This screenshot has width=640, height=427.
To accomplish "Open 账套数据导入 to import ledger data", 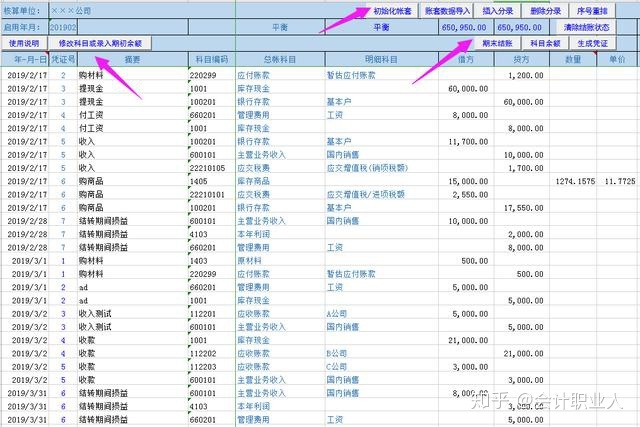I will 447,11.
